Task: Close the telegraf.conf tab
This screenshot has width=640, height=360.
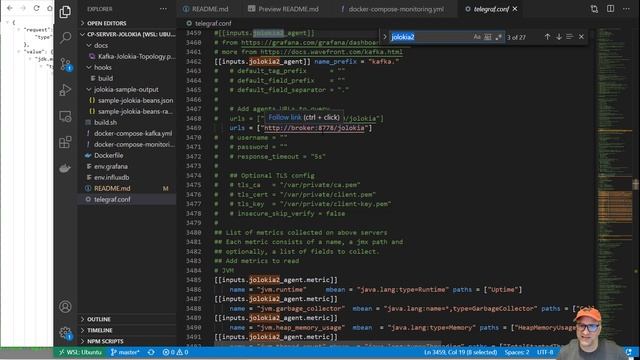Action: tap(515, 9)
